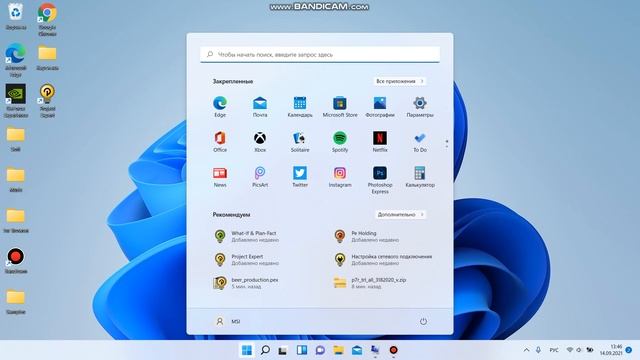Open taskbar Search magnifier
The width and height of the screenshot is (640, 360).
click(x=265, y=350)
